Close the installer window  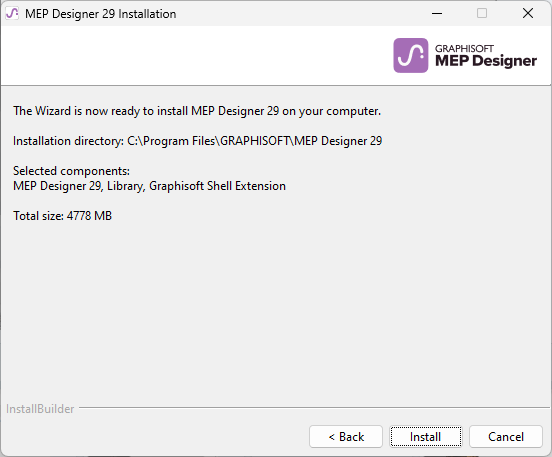click(x=528, y=13)
